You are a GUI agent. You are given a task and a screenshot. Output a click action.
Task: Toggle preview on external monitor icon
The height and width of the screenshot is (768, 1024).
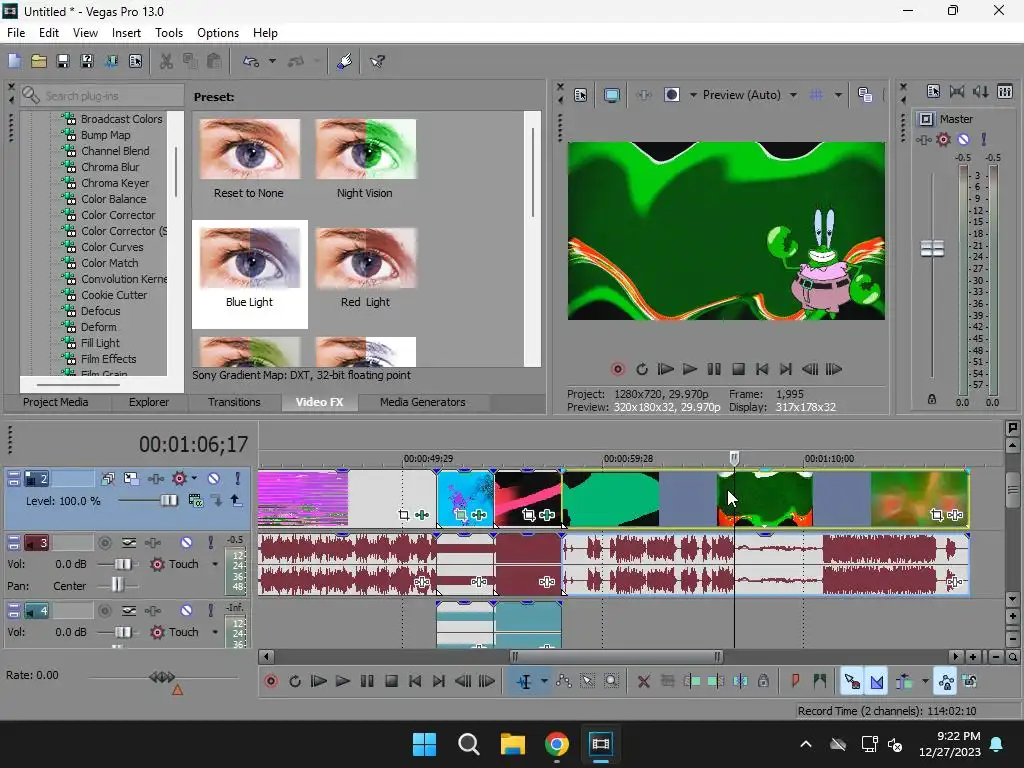pos(612,95)
